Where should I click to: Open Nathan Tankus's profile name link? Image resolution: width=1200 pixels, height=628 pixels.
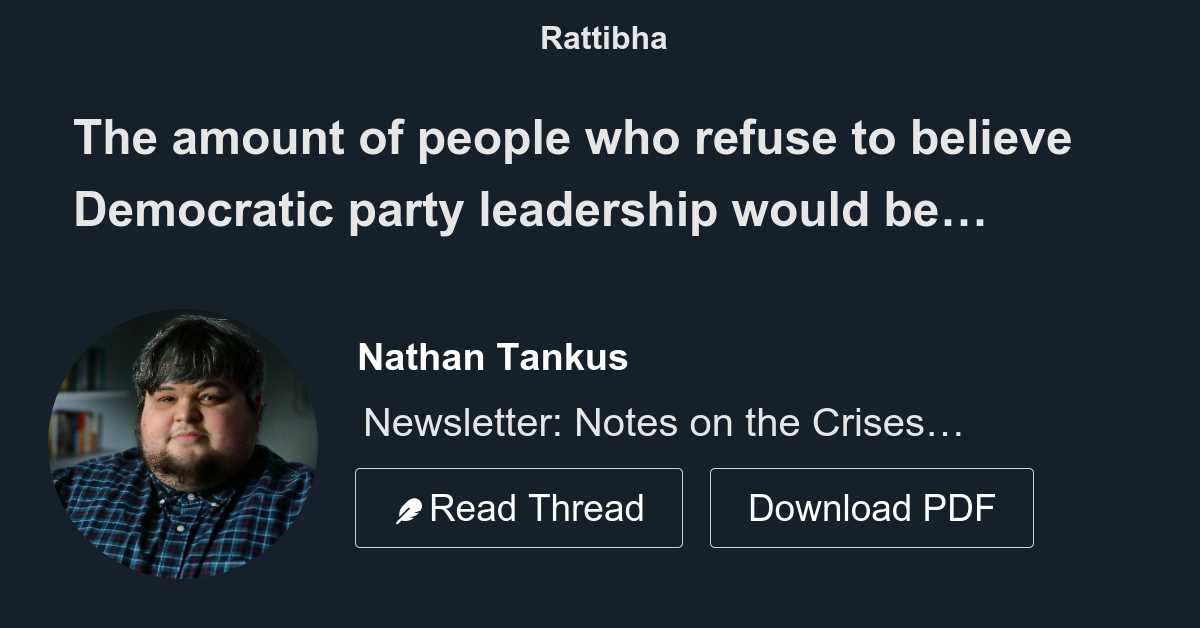click(492, 357)
